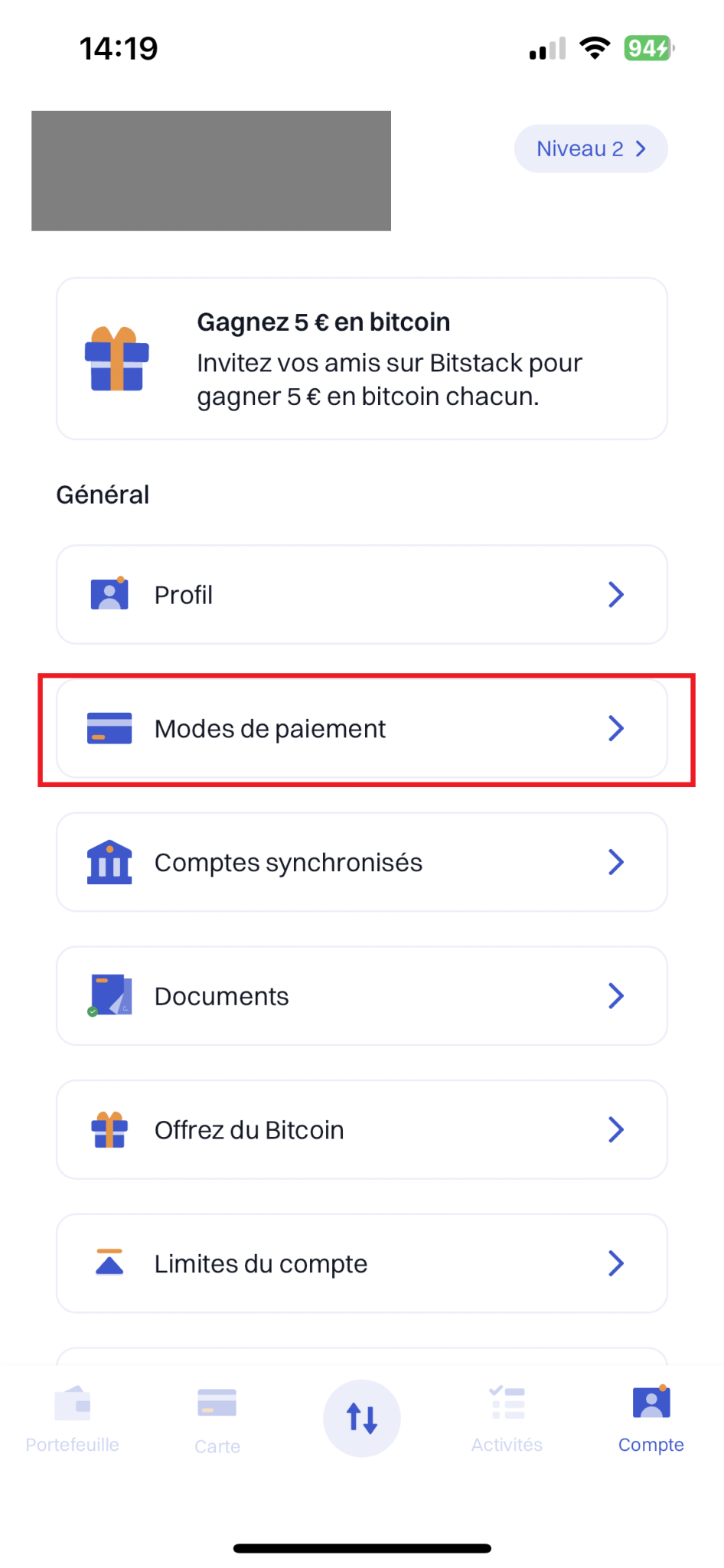
Task: Click the Modes de paiement card icon
Action: tap(109, 728)
